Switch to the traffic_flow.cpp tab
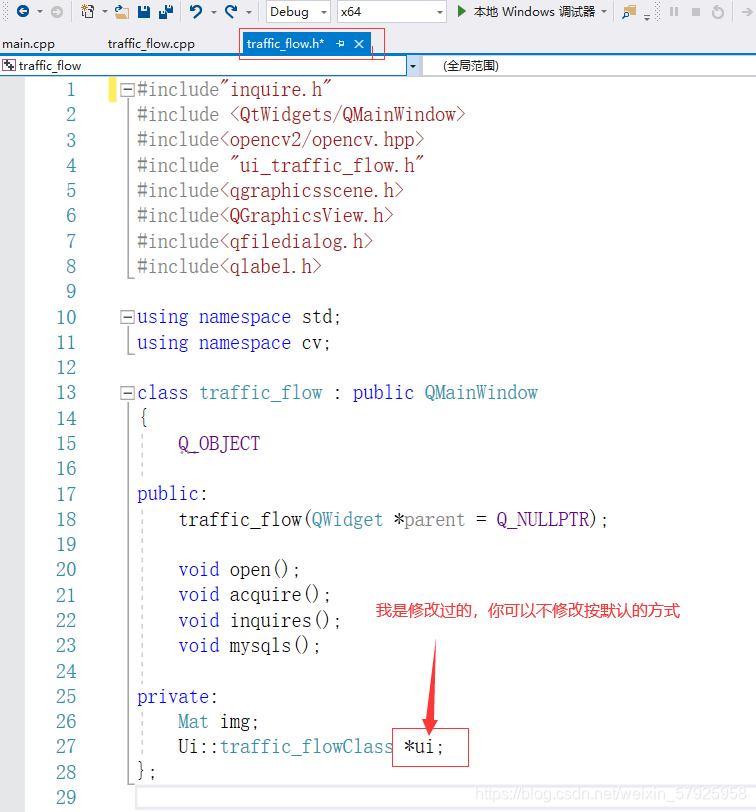The width and height of the screenshot is (756, 812). coord(151,44)
